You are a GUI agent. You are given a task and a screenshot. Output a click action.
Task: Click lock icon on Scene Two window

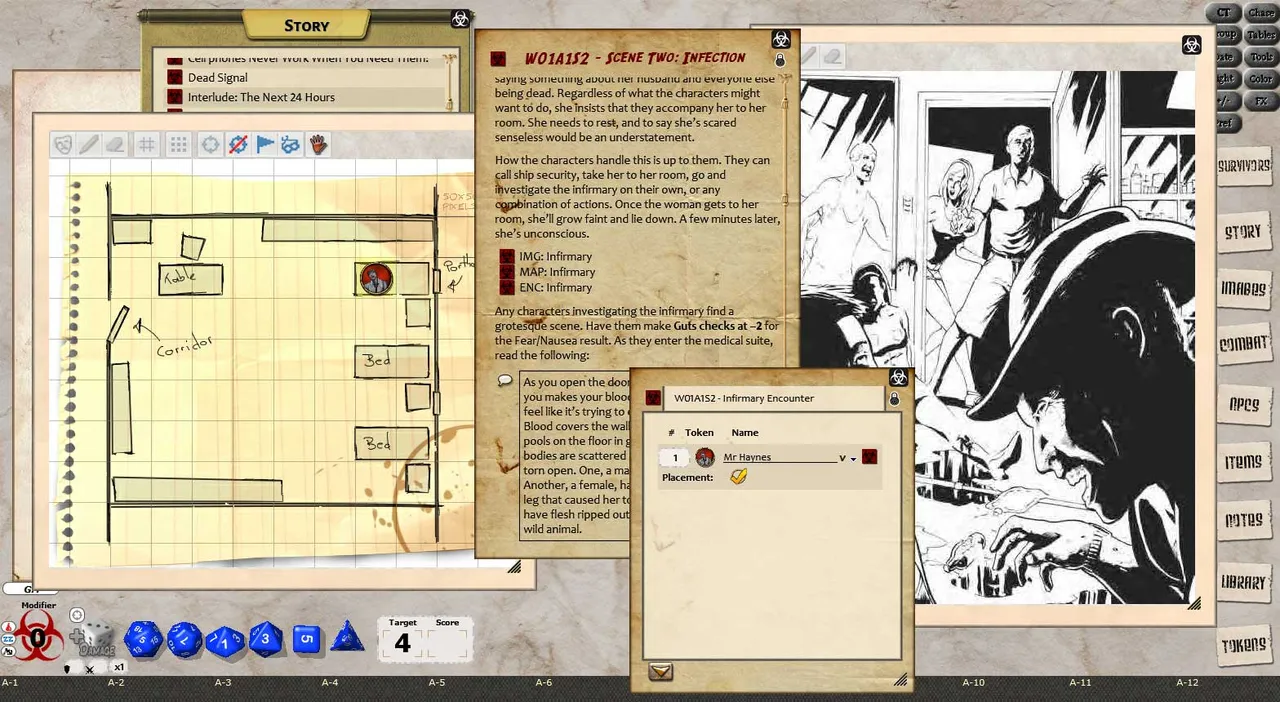[780, 60]
